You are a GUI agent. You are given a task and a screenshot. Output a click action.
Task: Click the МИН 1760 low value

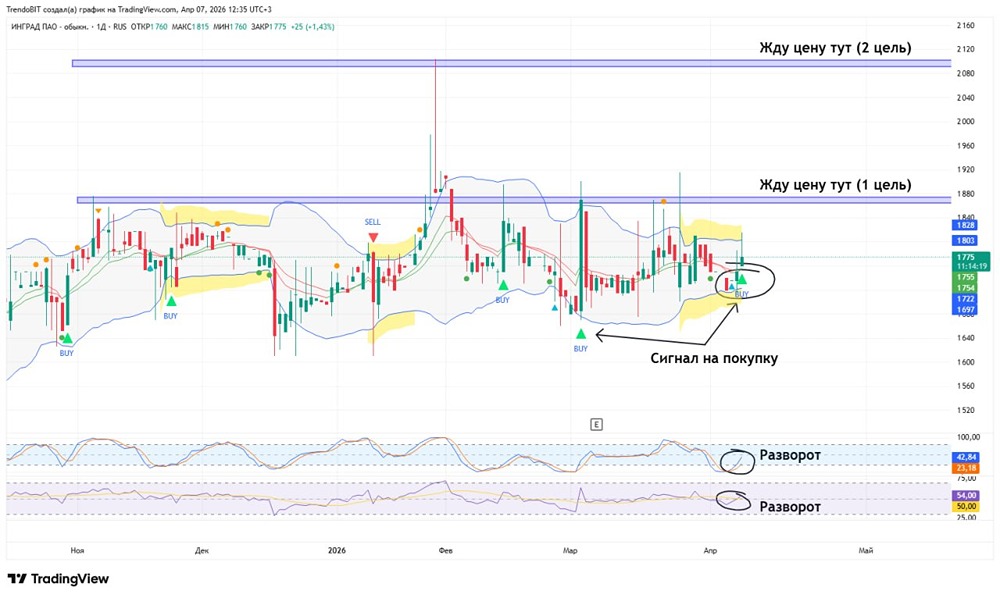[230, 27]
